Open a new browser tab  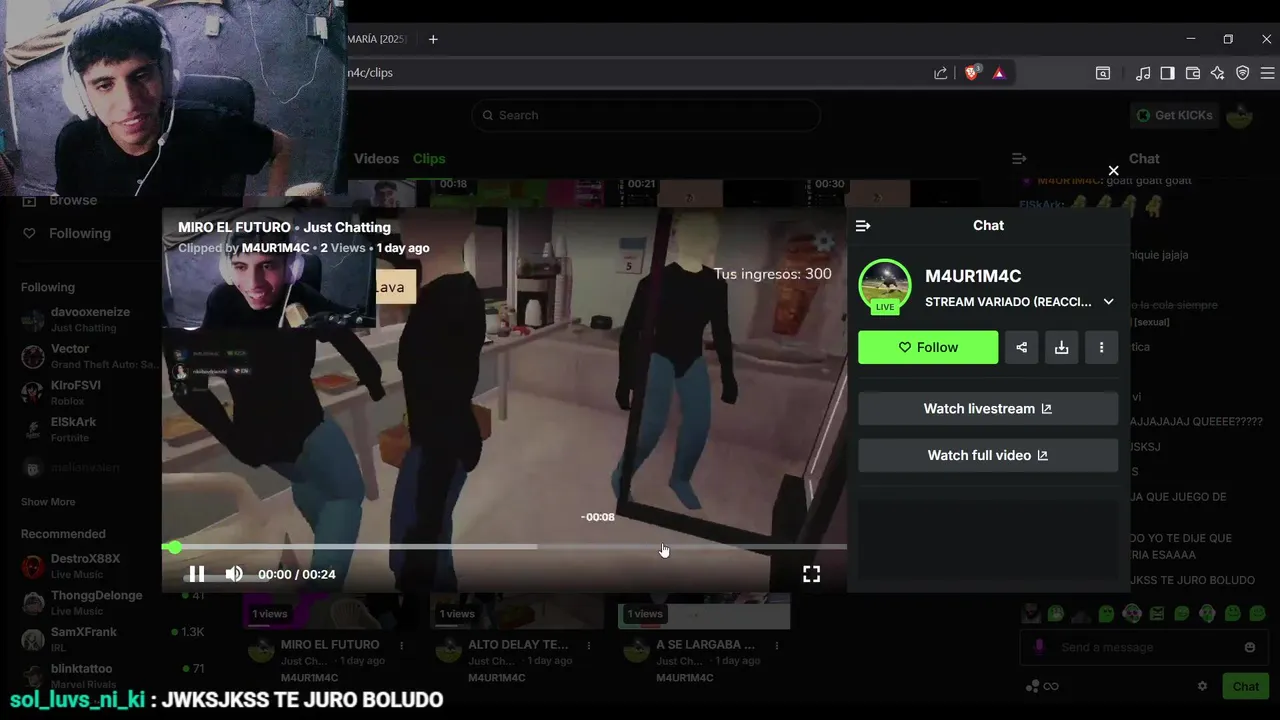click(433, 39)
